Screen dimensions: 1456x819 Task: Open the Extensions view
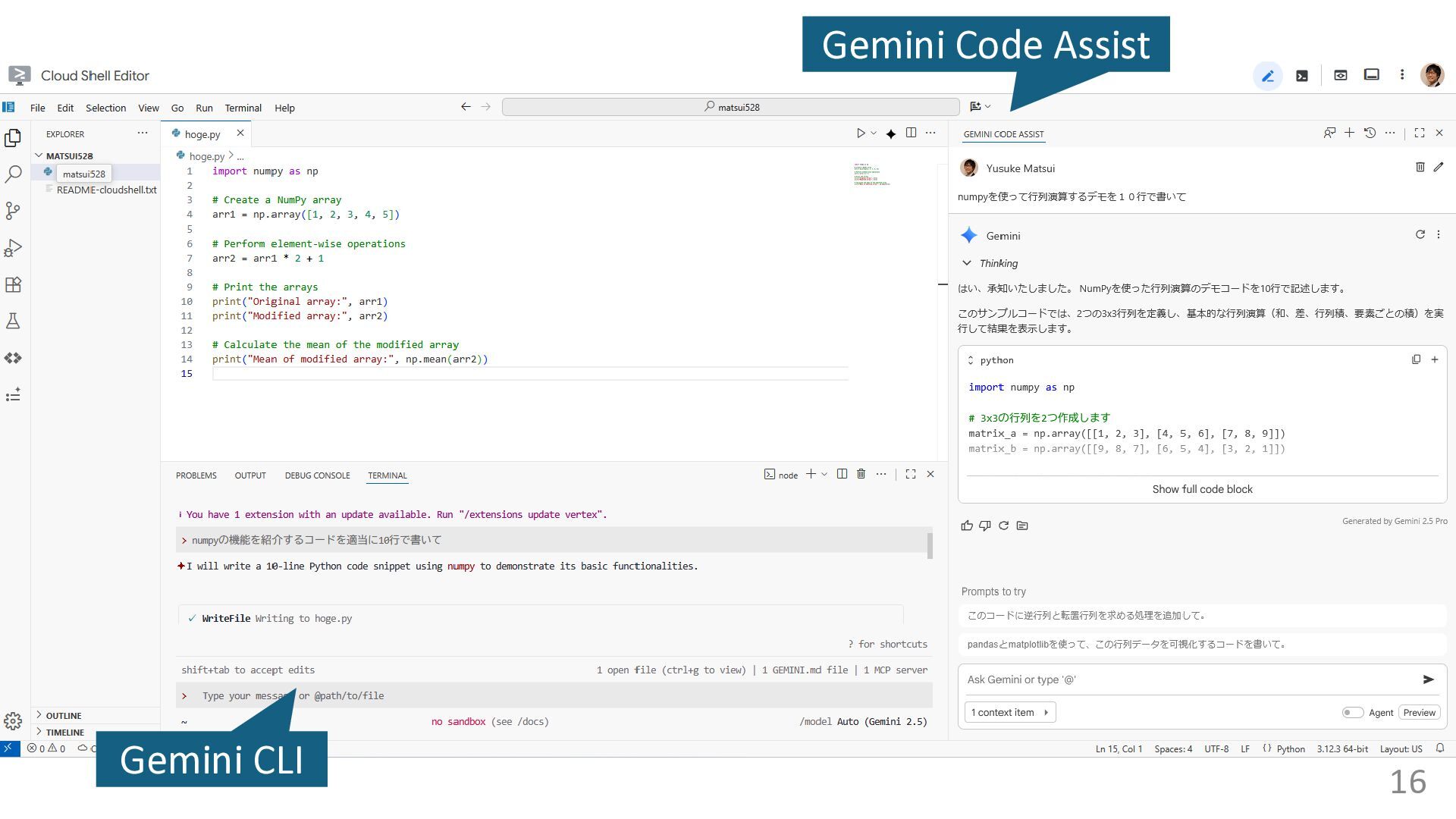(x=13, y=284)
